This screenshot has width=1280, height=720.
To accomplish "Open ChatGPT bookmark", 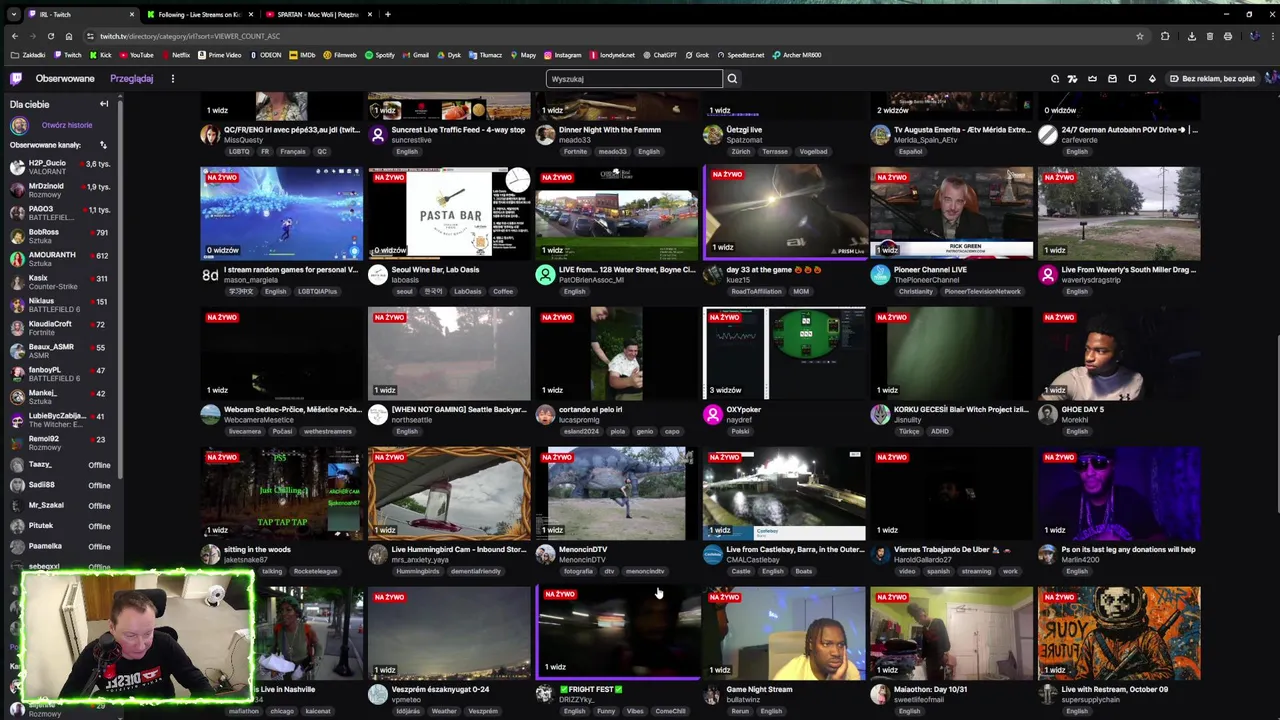I will (x=660, y=55).
